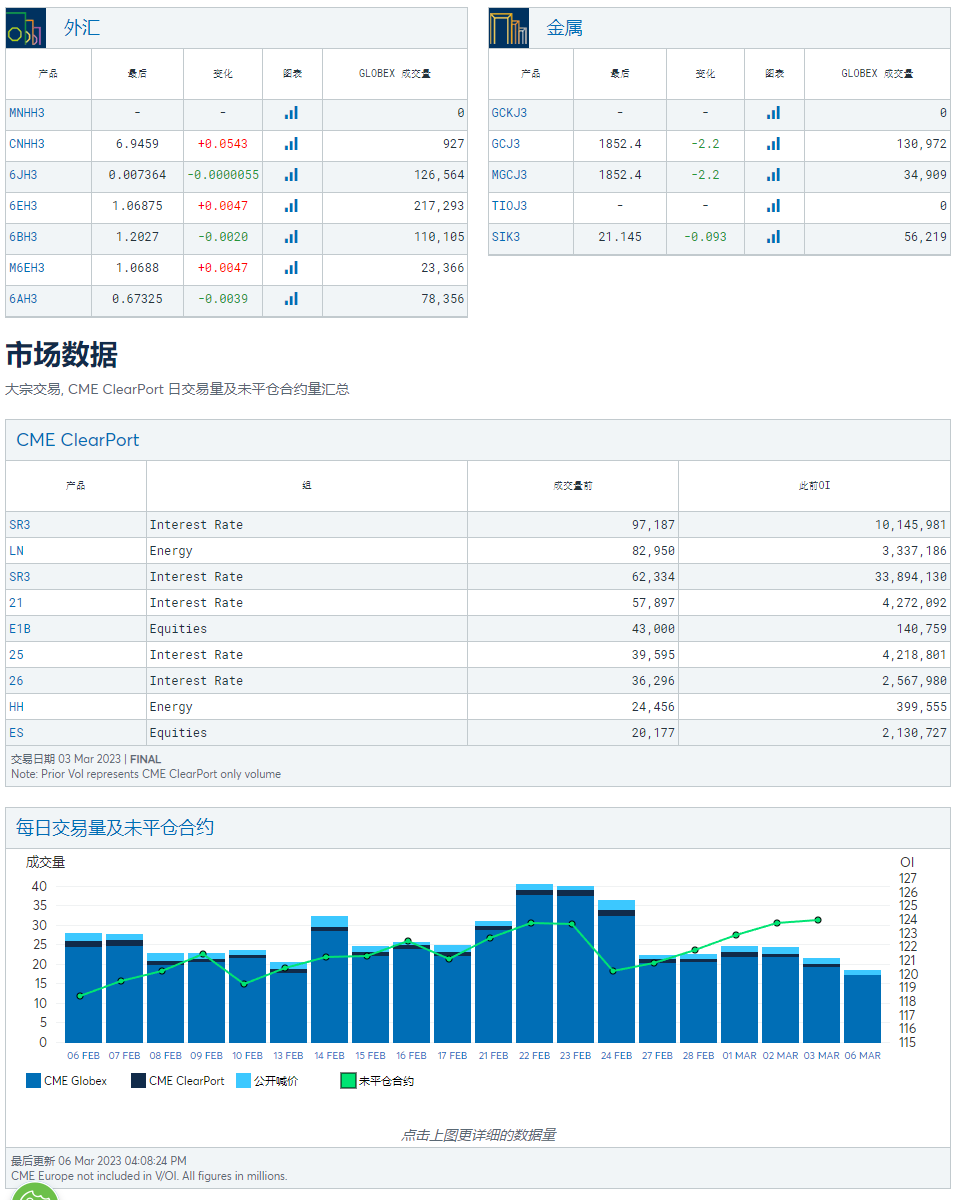
Task: Open the chart icon for MNHH3
Action: [x=291, y=113]
